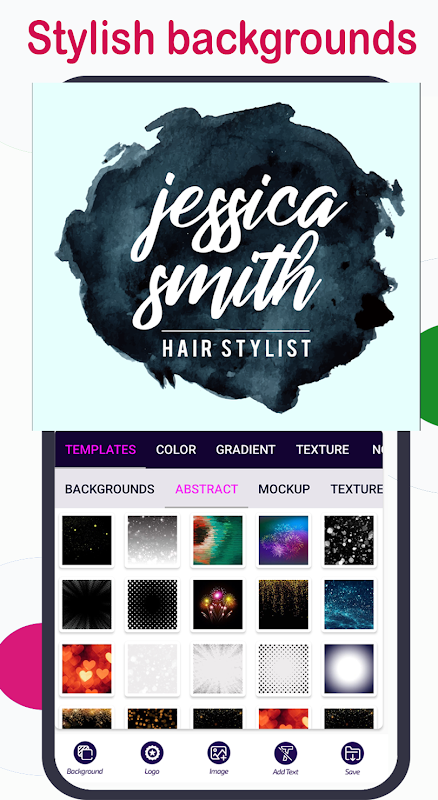The image size is (438, 800).
Task: Choose the white glowing circle navy thumbnail
Action: click(x=349, y=668)
